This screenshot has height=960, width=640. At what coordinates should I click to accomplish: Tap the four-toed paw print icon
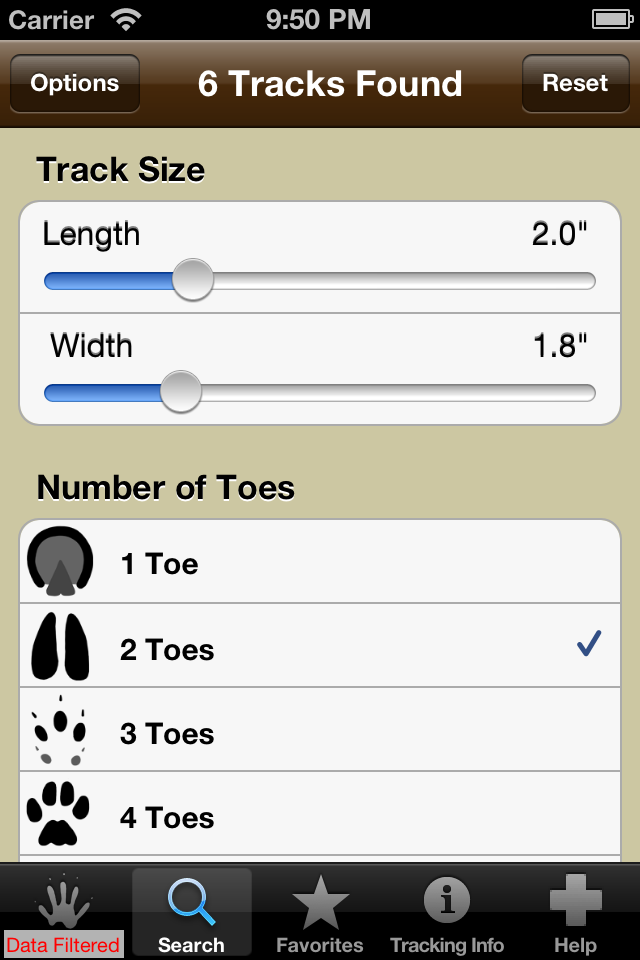point(58,814)
